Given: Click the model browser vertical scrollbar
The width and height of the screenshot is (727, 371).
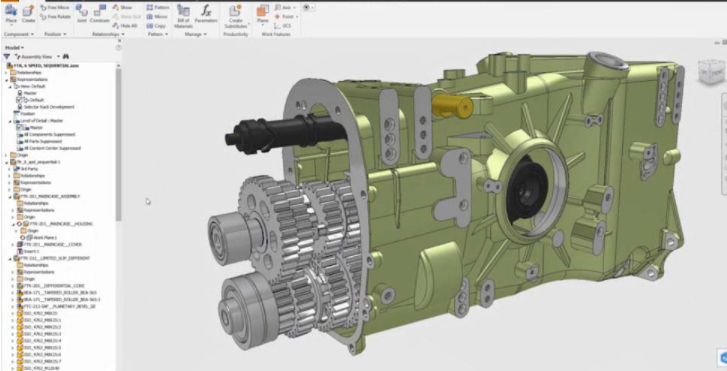Looking at the screenshot, I should coord(119,144).
